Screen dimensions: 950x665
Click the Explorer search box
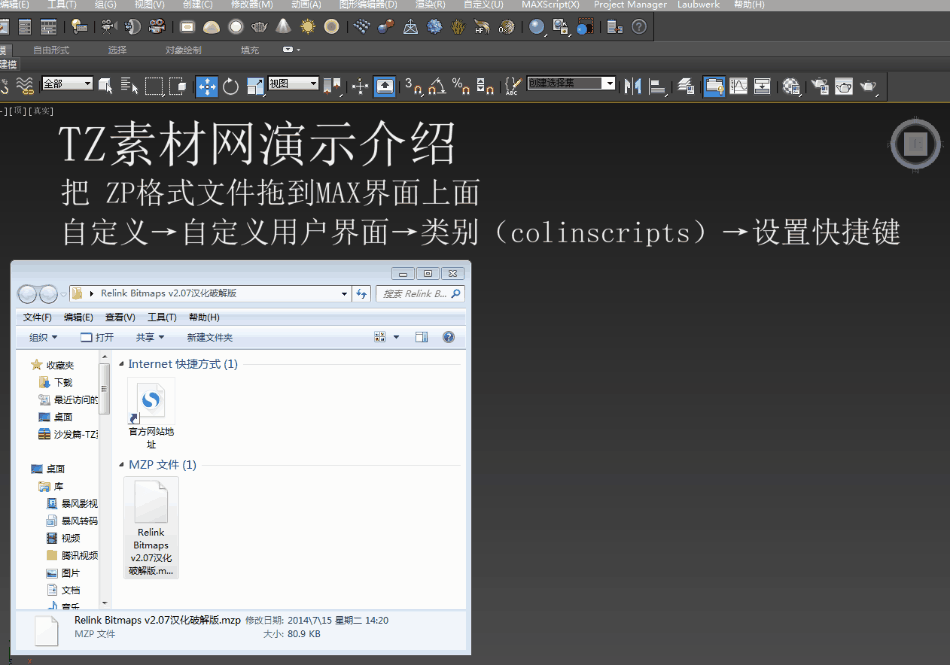(420, 294)
